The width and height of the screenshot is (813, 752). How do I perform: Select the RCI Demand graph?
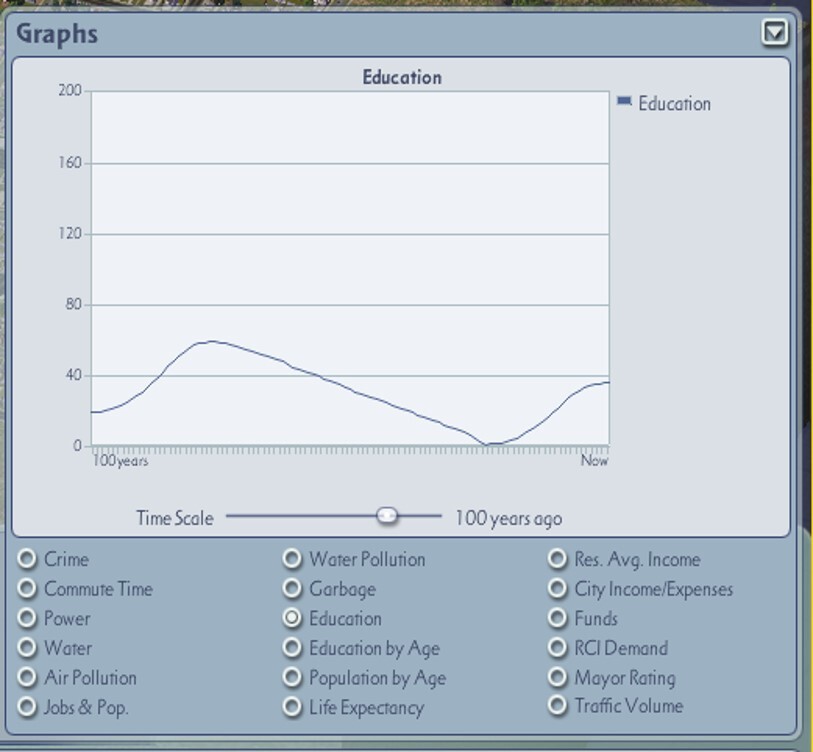coord(557,648)
